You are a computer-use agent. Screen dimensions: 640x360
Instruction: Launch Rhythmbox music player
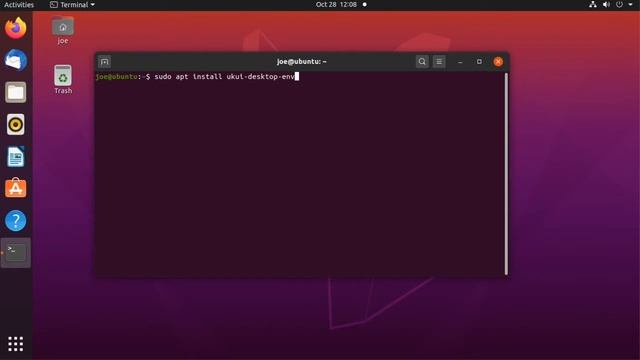coord(16,124)
